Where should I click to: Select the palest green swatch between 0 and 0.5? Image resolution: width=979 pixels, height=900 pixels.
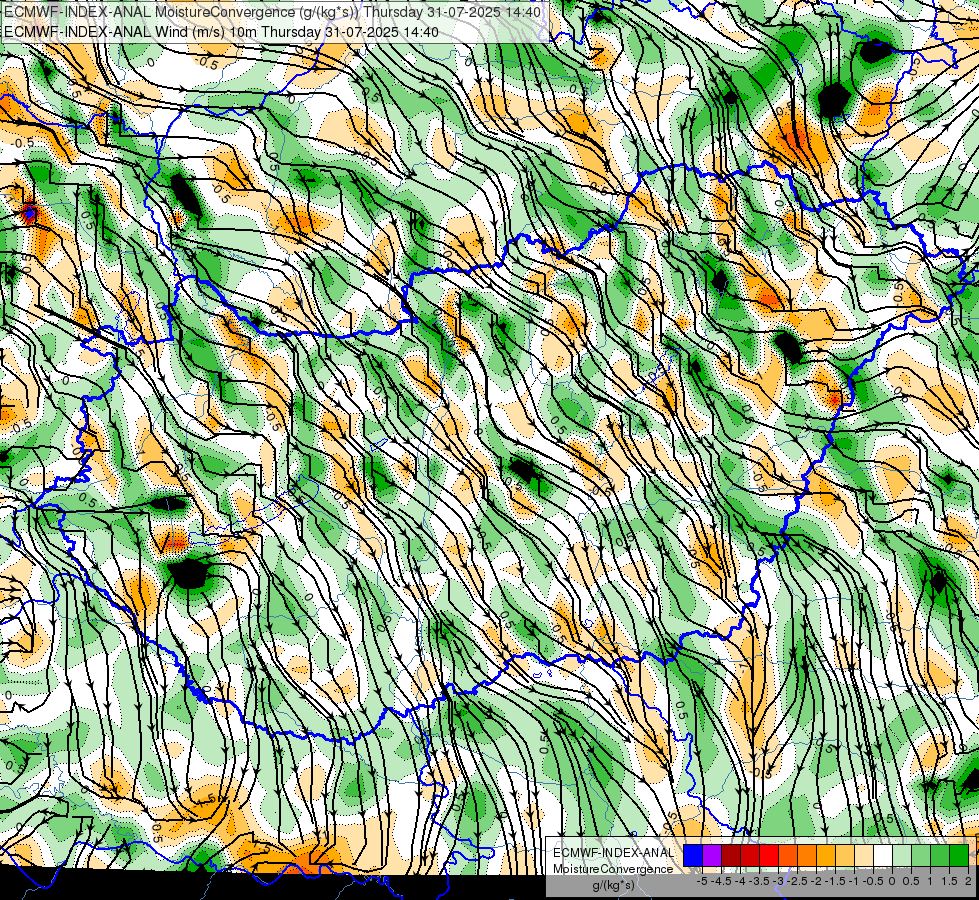point(902,855)
